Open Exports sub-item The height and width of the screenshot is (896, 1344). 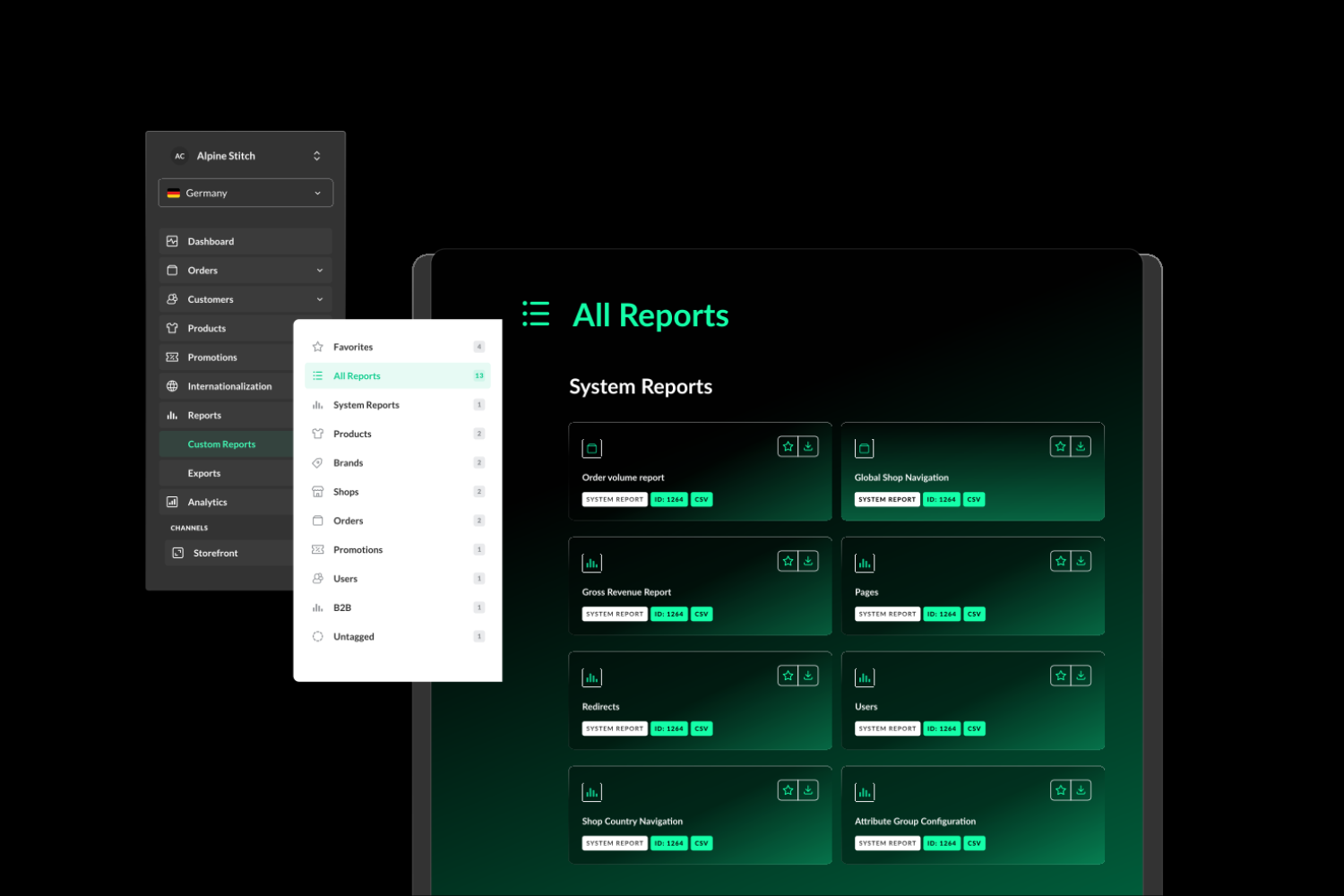[x=227, y=473]
